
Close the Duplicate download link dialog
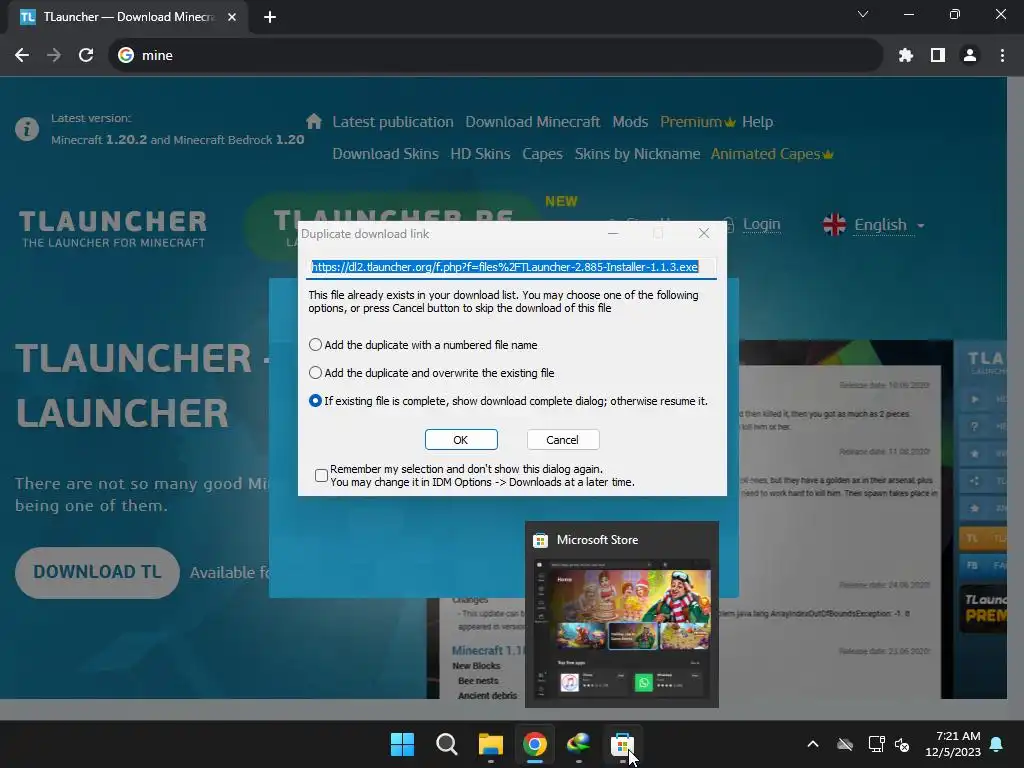[703, 234]
